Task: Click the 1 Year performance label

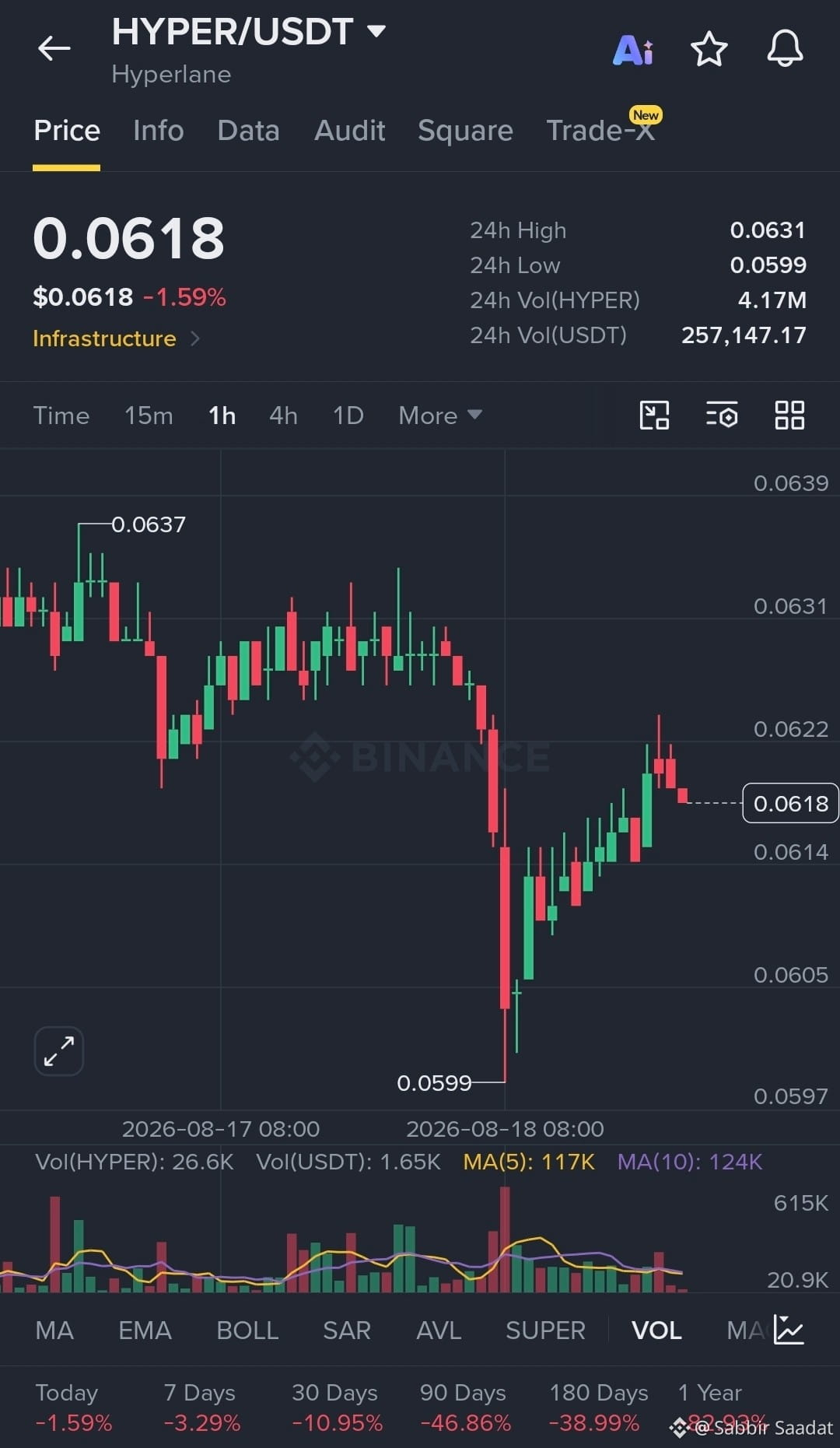Action: tap(709, 1393)
